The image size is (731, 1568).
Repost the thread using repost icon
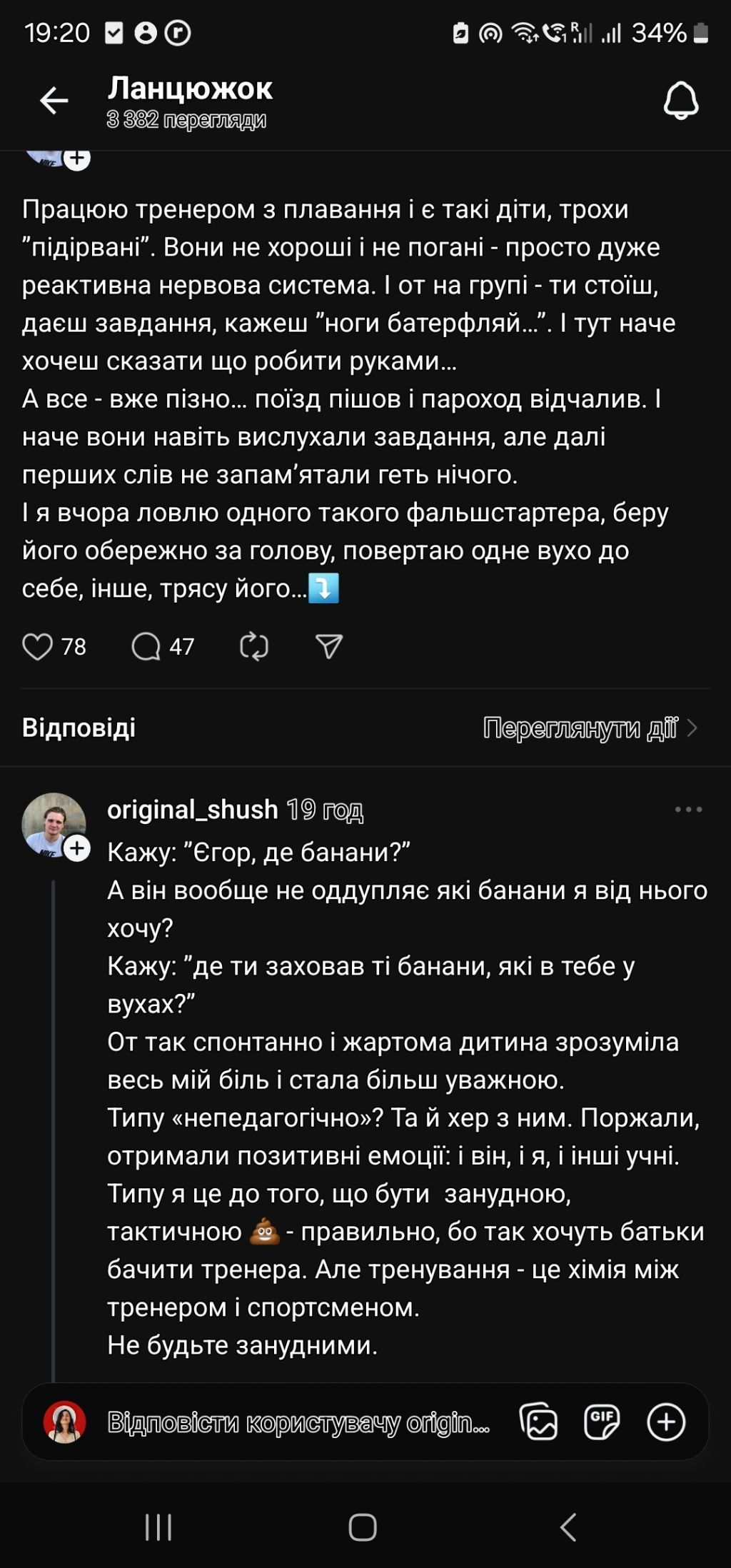point(253,647)
